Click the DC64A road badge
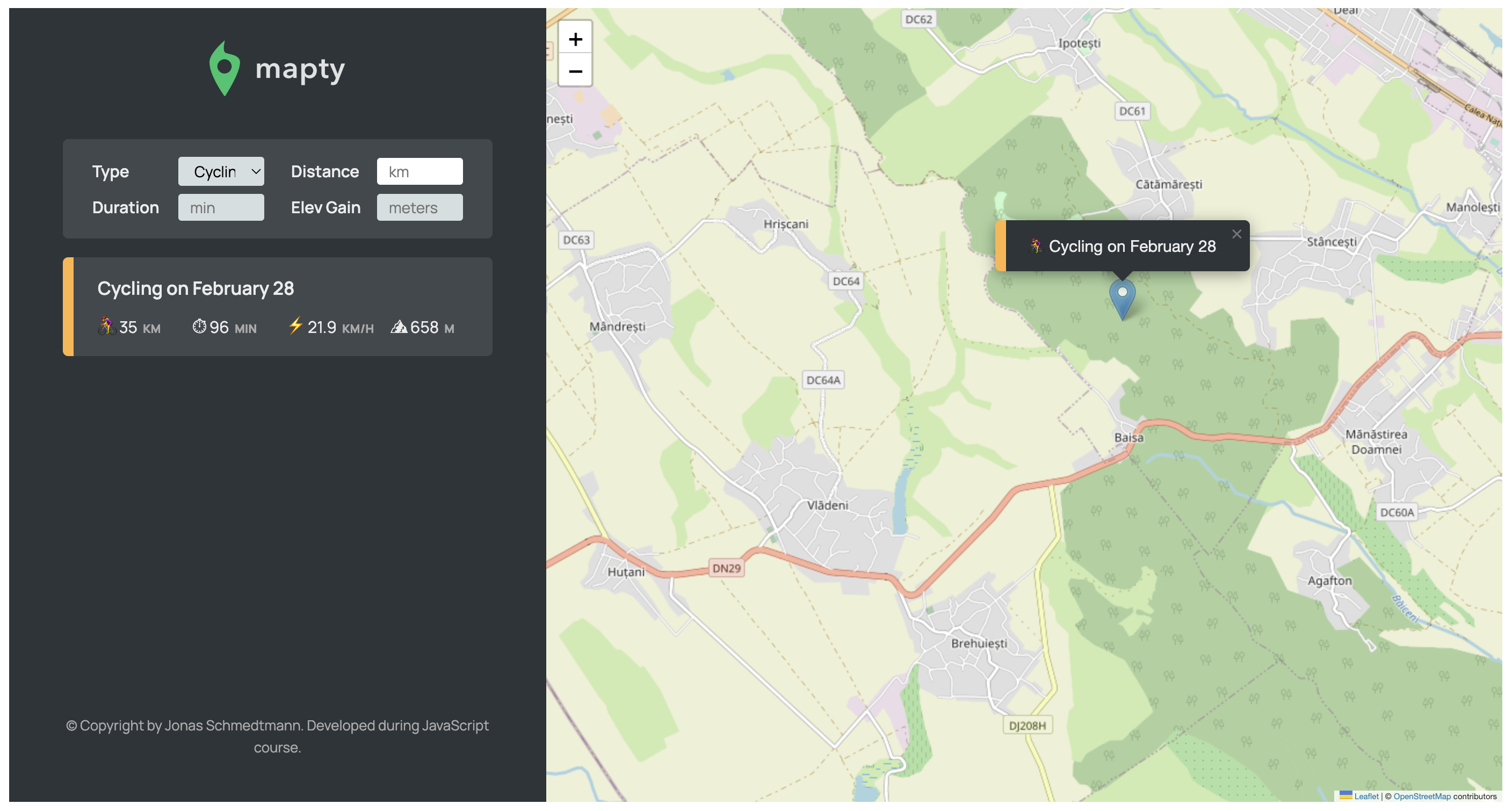 [823, 380]
